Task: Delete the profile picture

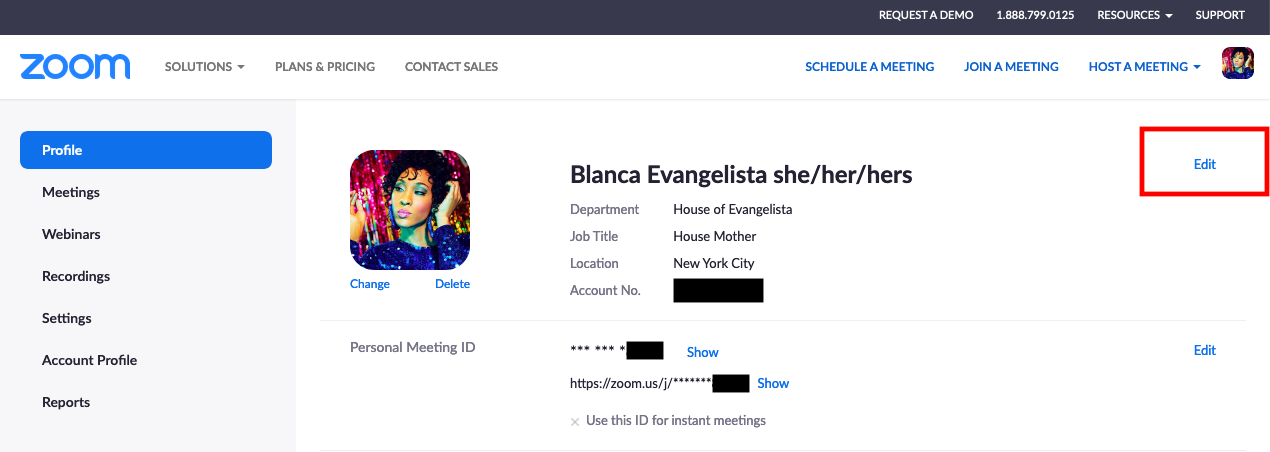Action: 452,284
